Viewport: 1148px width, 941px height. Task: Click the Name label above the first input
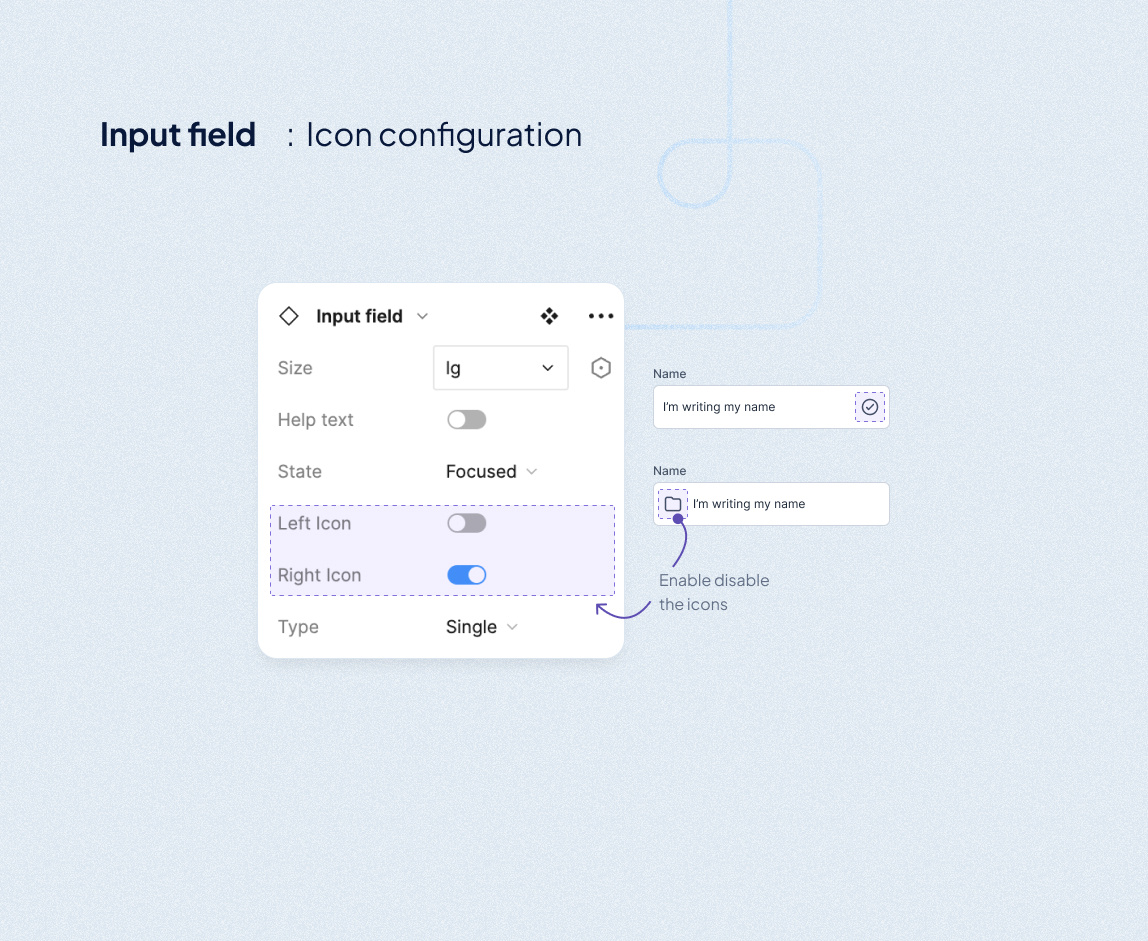669,373
